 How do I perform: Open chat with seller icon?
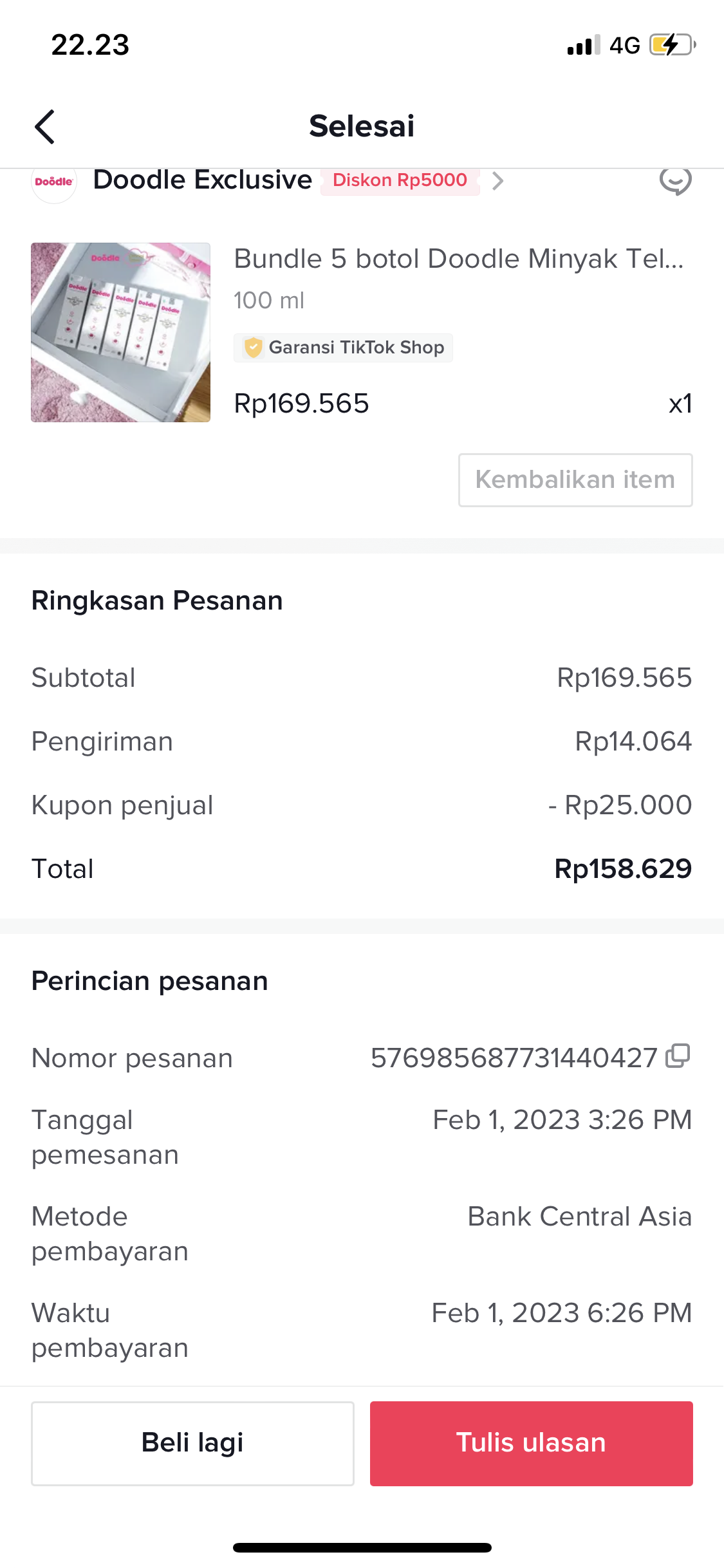point(675,181)
